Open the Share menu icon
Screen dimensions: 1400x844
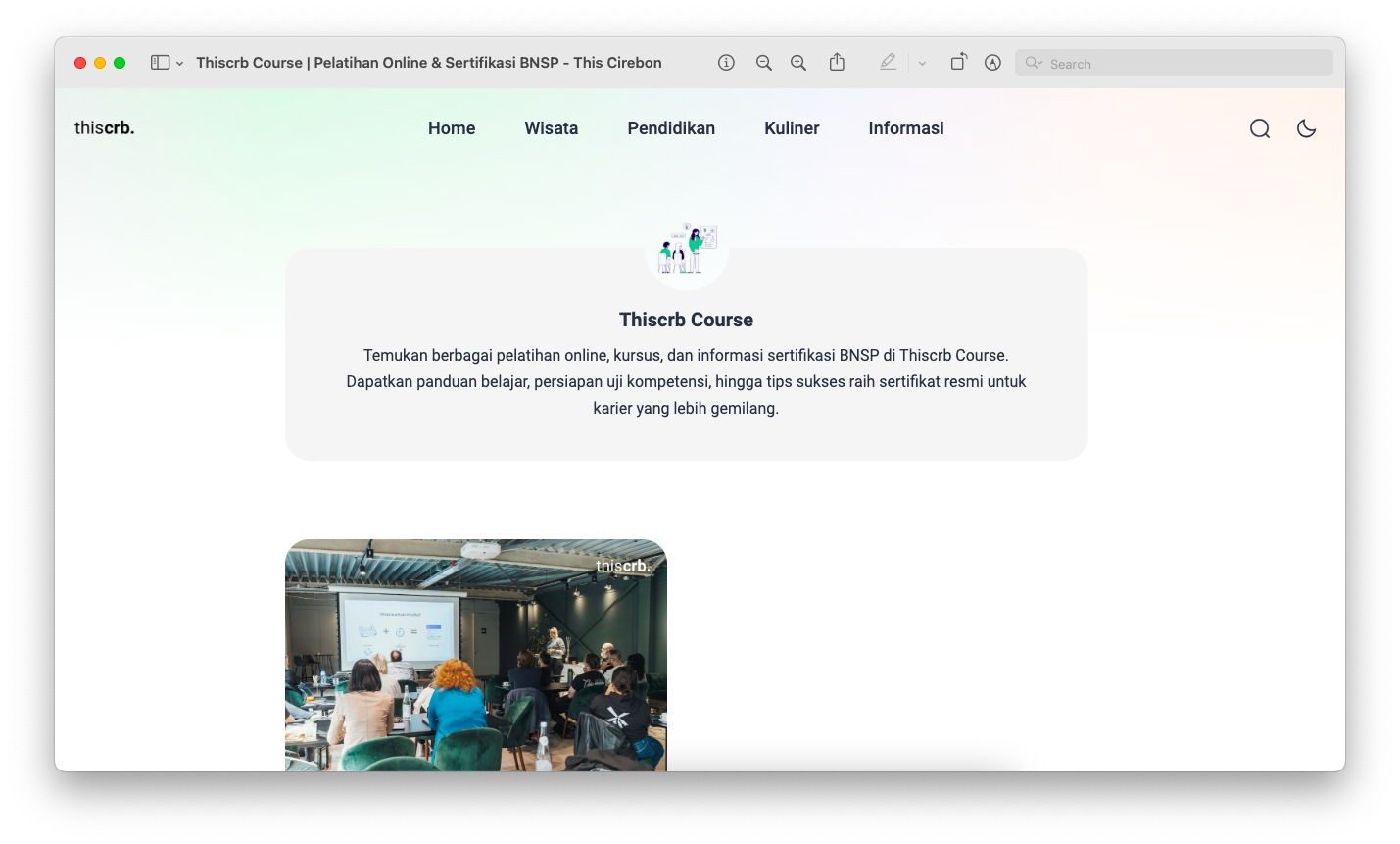(837, 62)
